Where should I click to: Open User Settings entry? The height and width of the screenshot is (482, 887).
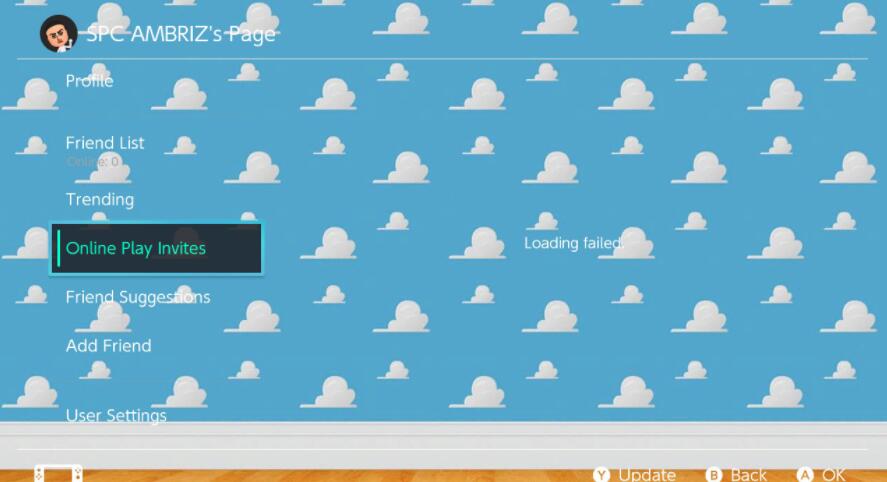click(x=116, y=415)
